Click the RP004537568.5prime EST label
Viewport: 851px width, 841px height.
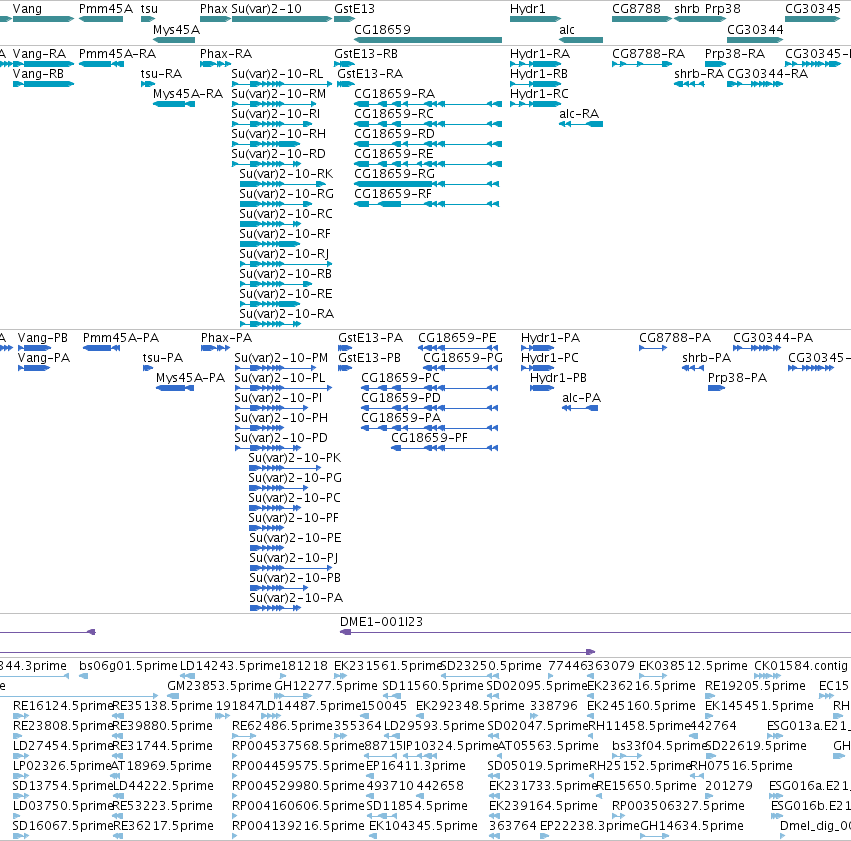pos(299,746)
